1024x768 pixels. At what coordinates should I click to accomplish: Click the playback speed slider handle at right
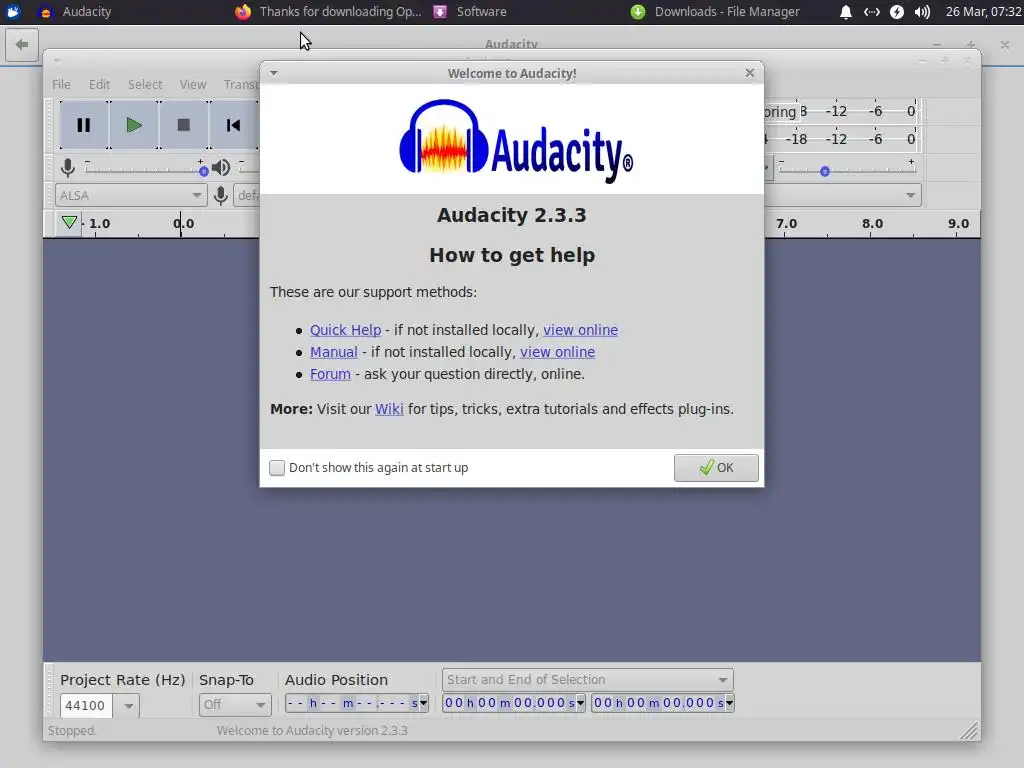click(x=825, y=171)
